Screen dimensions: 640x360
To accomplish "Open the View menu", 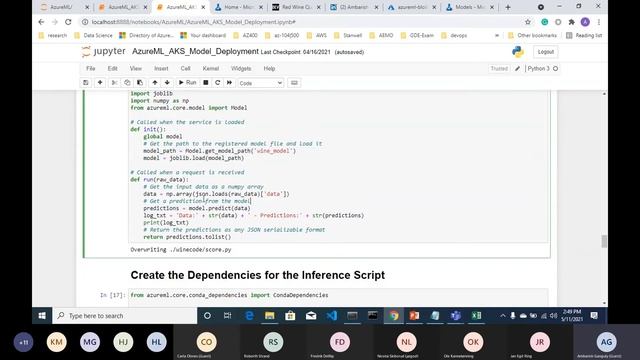I will (x=136, y=69).
